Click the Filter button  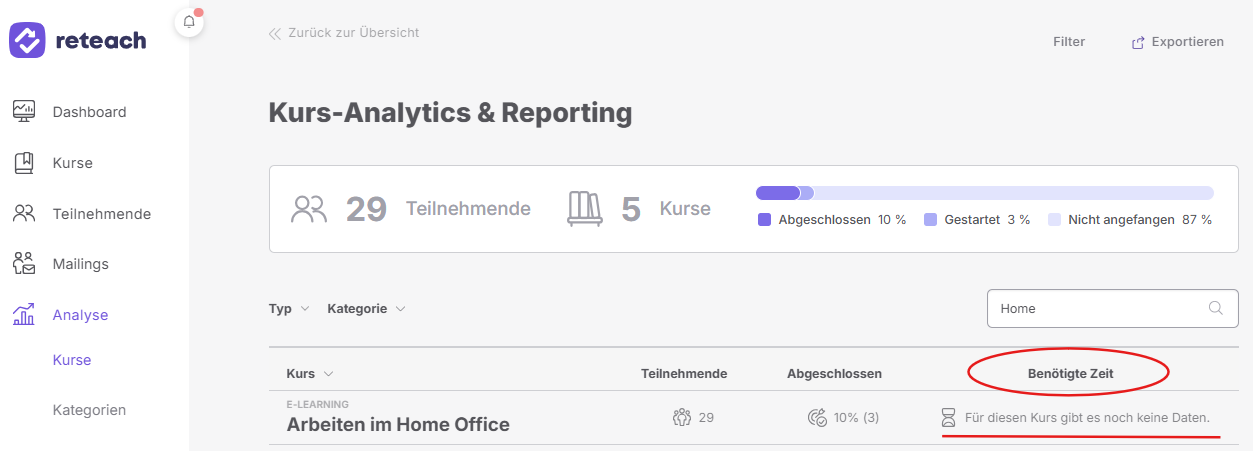click(x=1069, y=42)
